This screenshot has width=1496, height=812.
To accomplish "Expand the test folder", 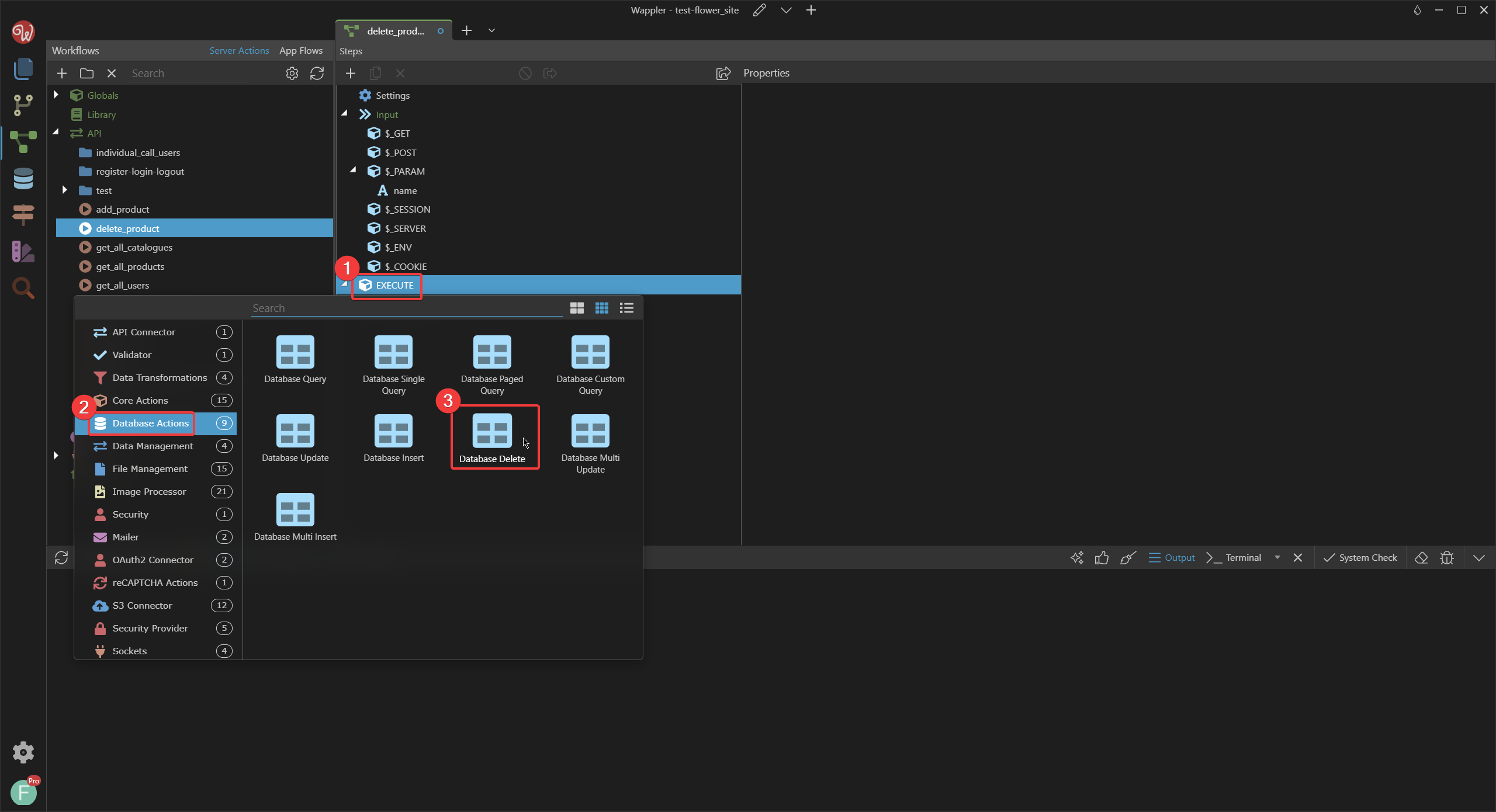I will (x=65, y=190).
